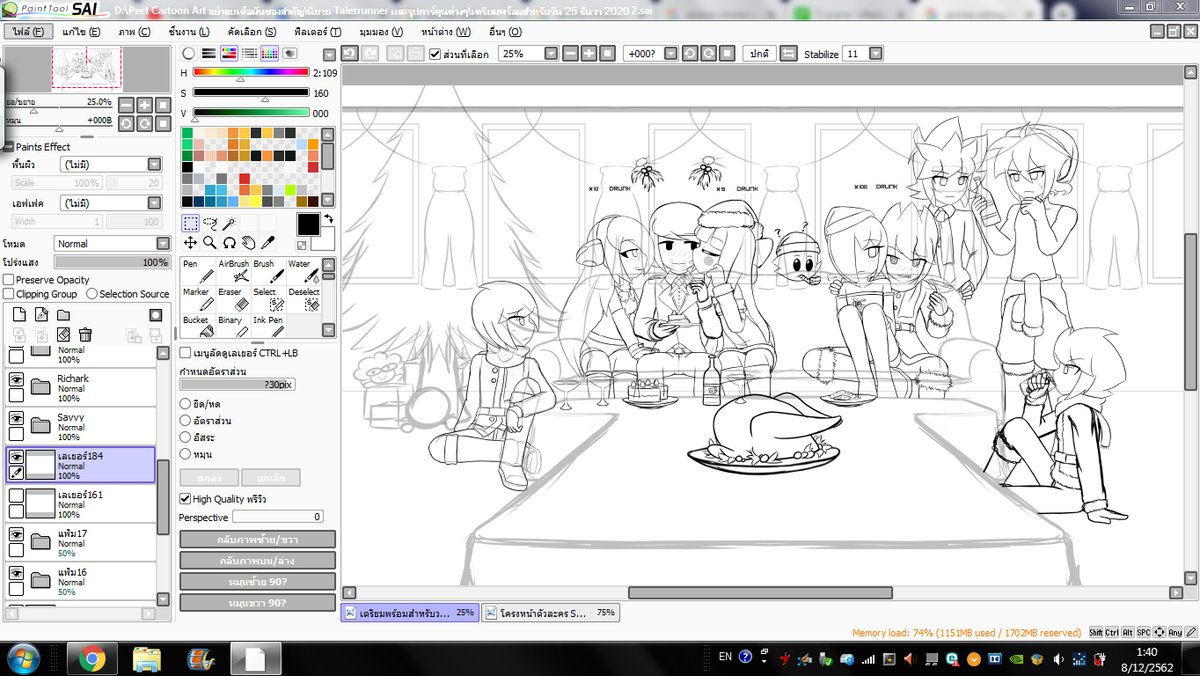The image size is (1200, 676).
Task: Select the AirBrush tool
Action: coord(234,271)
